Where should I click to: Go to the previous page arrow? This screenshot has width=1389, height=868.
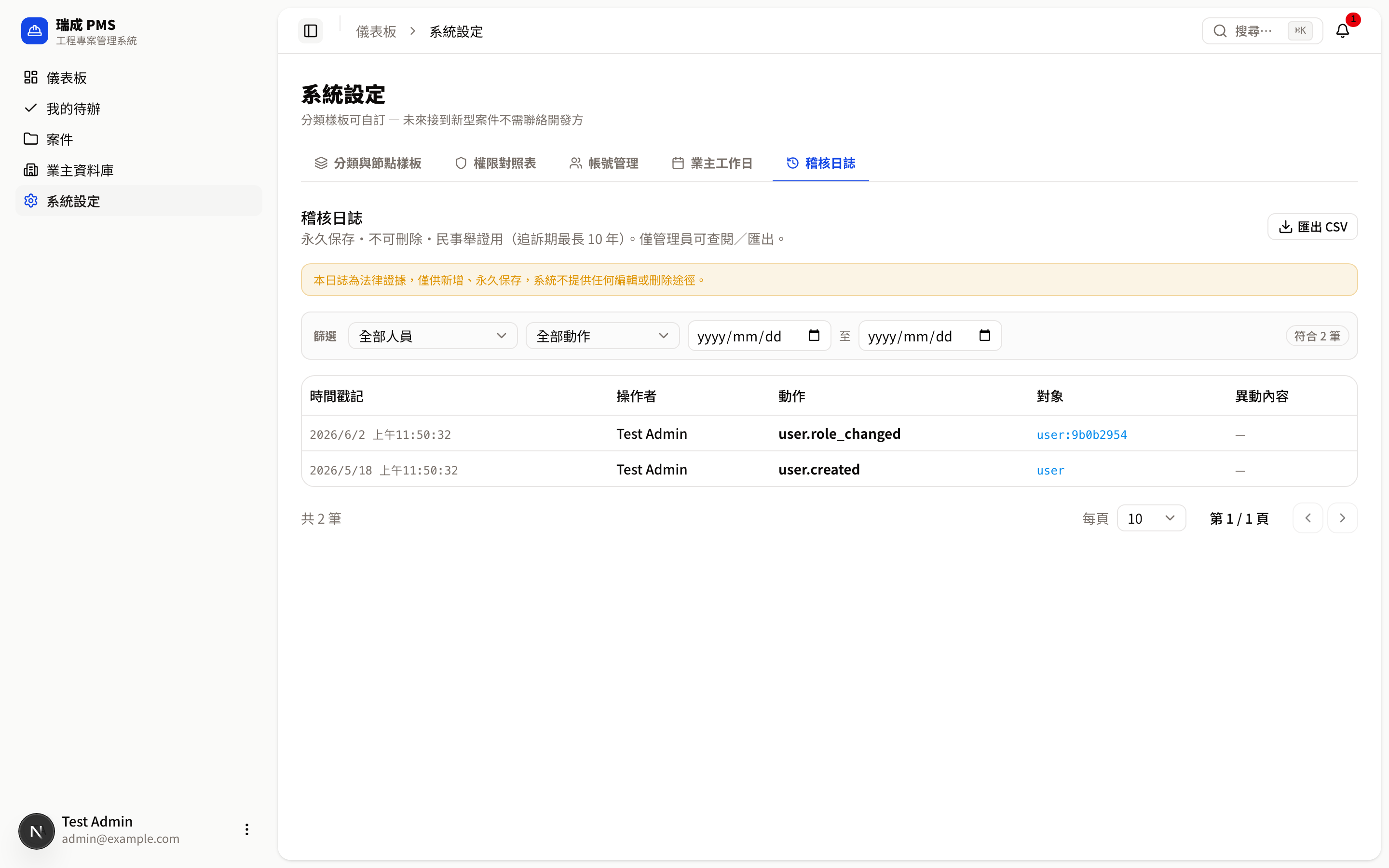coord(1308,518)
